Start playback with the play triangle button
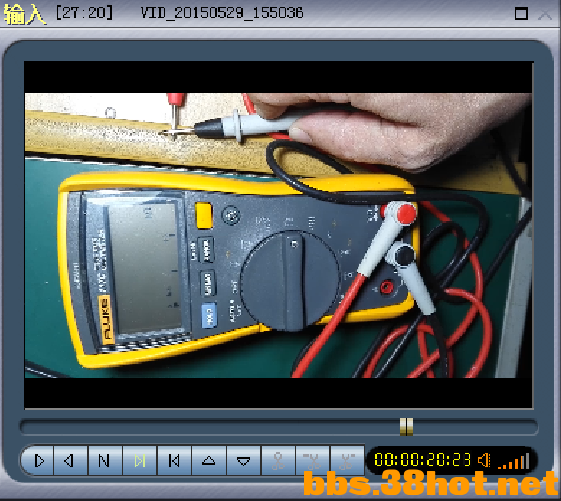The width and height of the screenshot is (561, 501). (x=38, y=461)
